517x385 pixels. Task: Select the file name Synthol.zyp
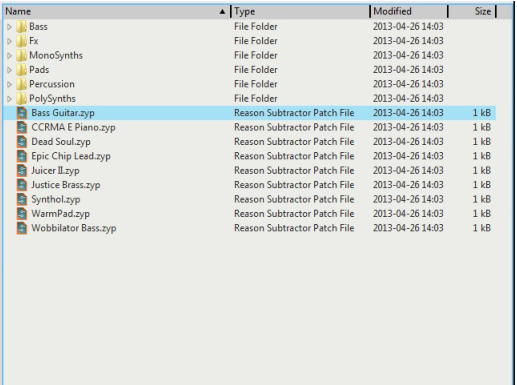pyautogui.click(x=56, y=199)
